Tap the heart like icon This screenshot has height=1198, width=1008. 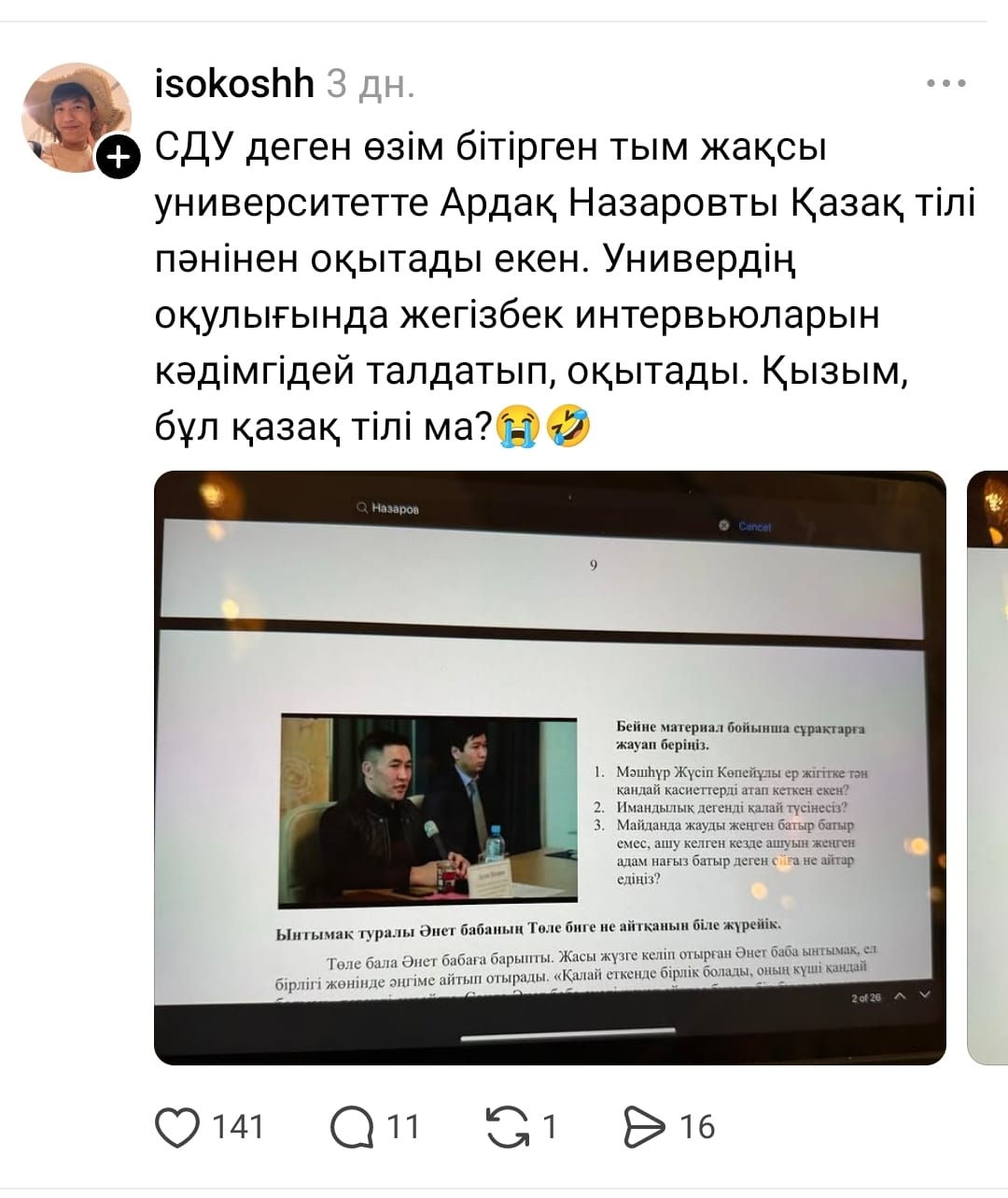[x=177, y=1127]
